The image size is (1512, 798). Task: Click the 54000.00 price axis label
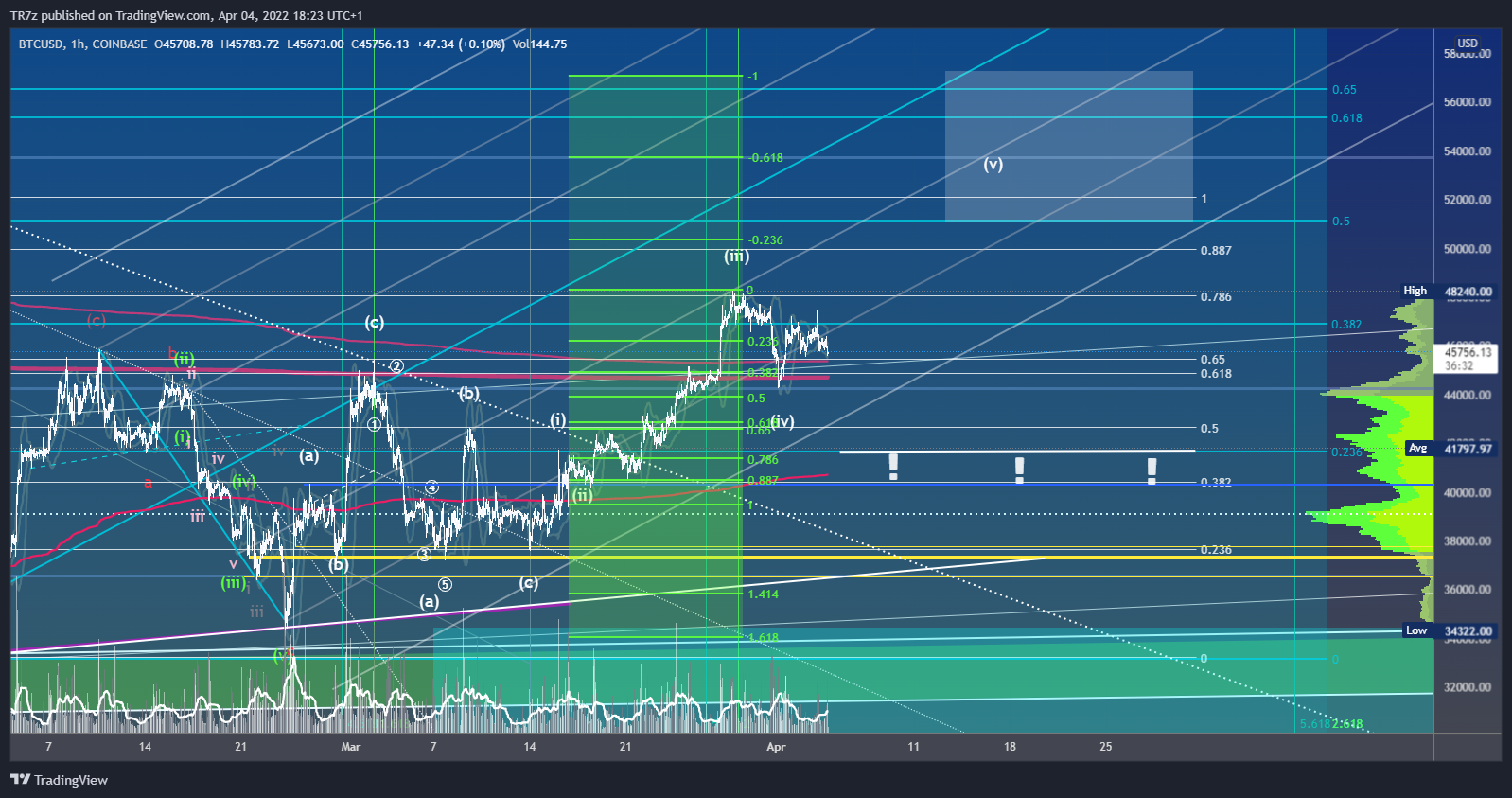1468,151
